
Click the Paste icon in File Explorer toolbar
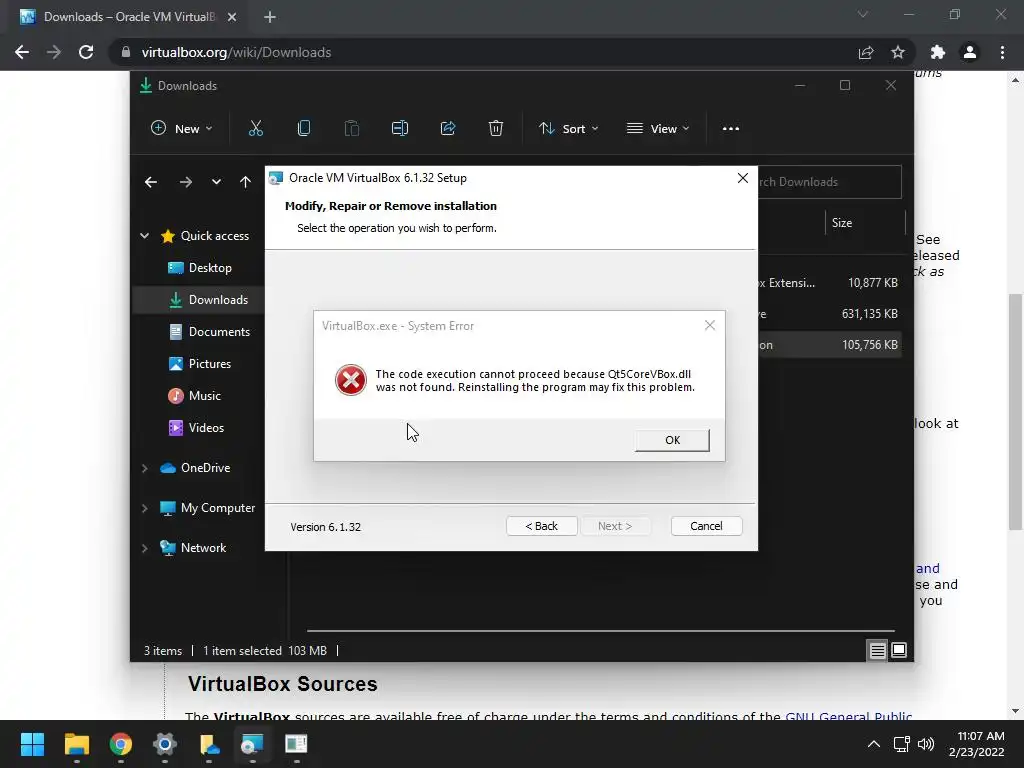coord(351,129)
